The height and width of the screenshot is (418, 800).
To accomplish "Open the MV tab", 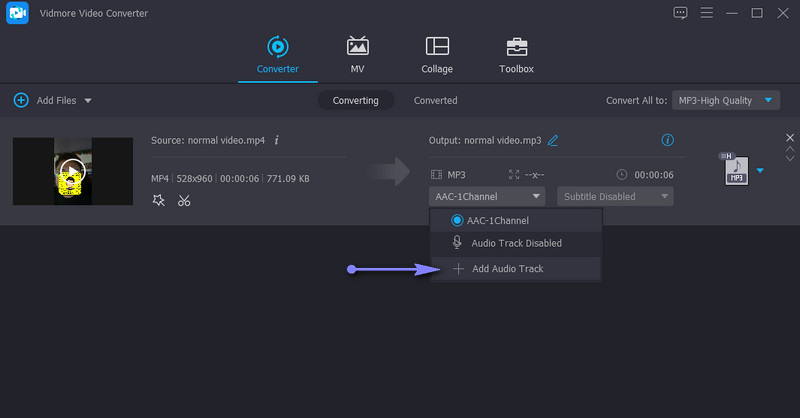I will tap(357, 54).
